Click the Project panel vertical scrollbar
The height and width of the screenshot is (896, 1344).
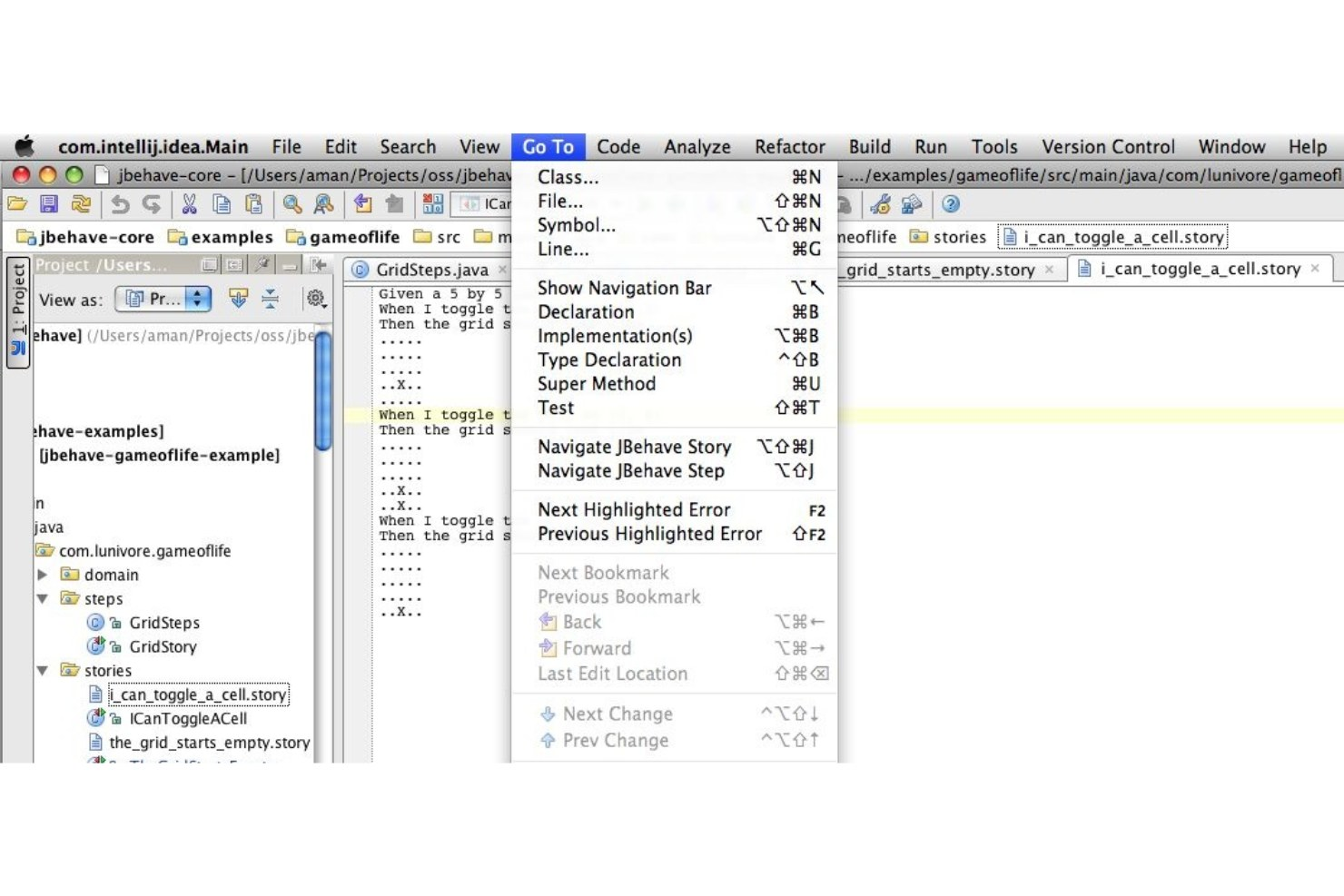click(x=323, y=390)
